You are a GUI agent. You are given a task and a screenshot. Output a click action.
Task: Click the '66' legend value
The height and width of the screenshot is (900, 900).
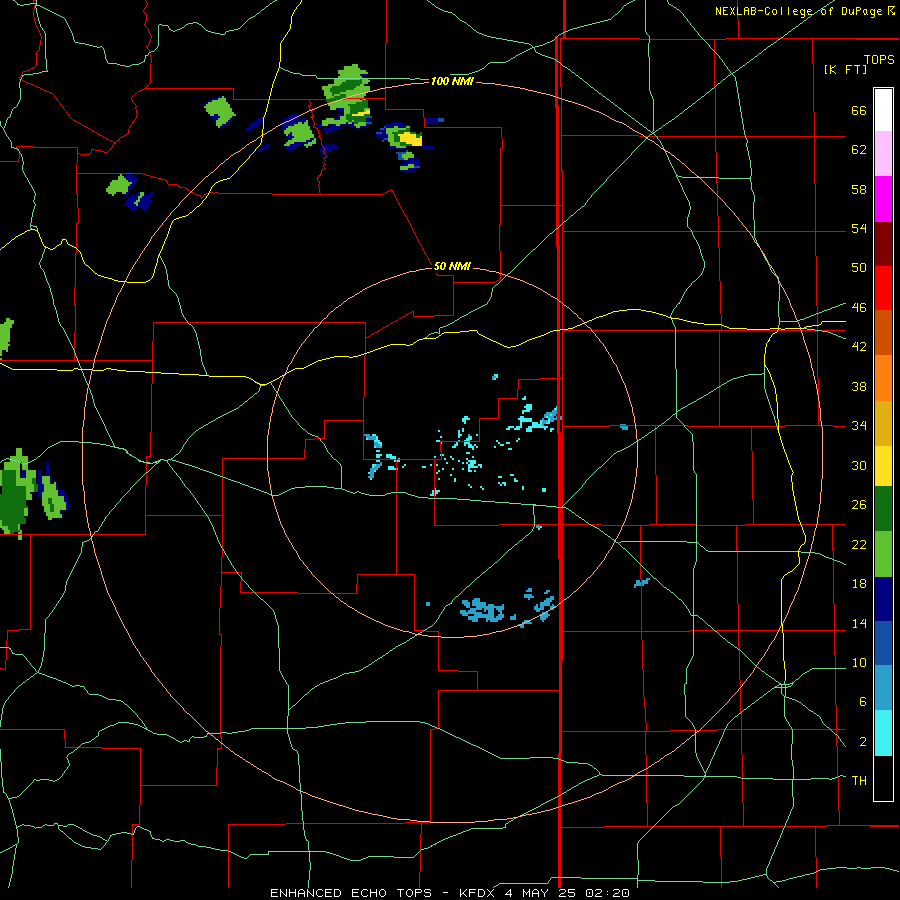pos(859,110)
